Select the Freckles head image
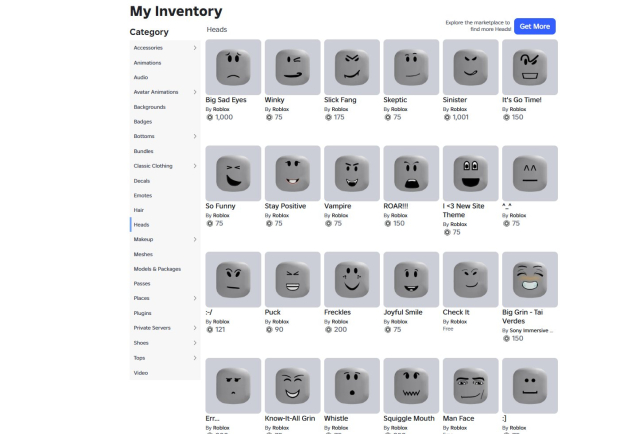 (x=352, y=279)
